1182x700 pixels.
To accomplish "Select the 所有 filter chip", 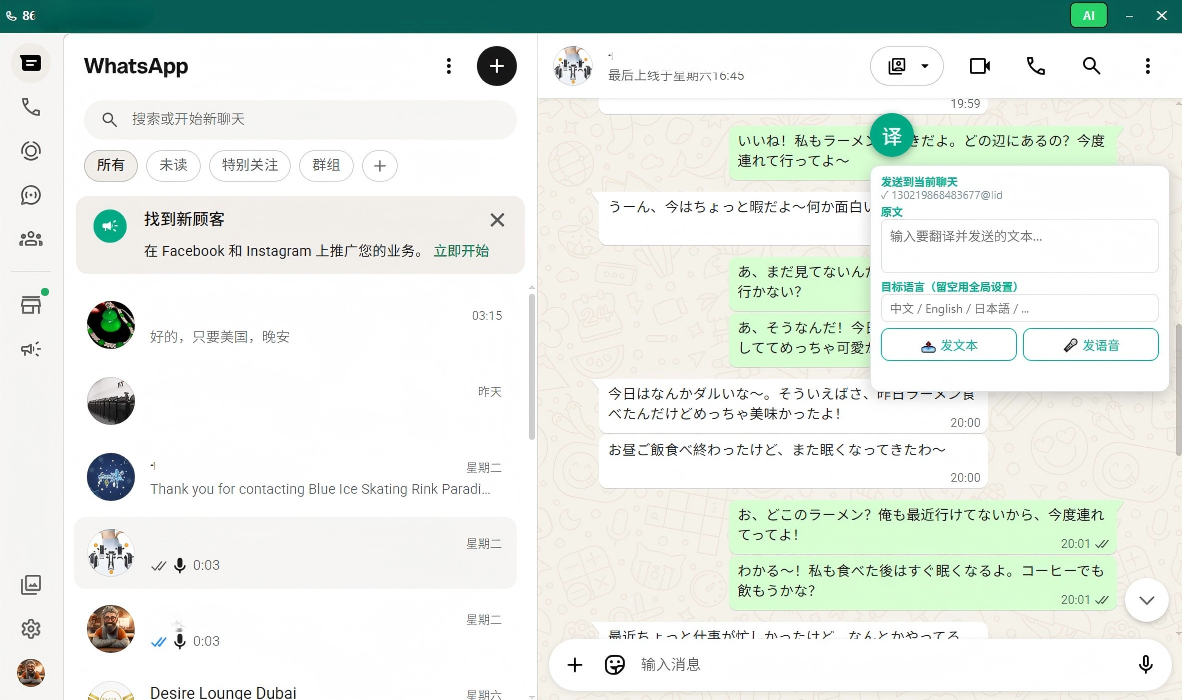I will [111, 166].
